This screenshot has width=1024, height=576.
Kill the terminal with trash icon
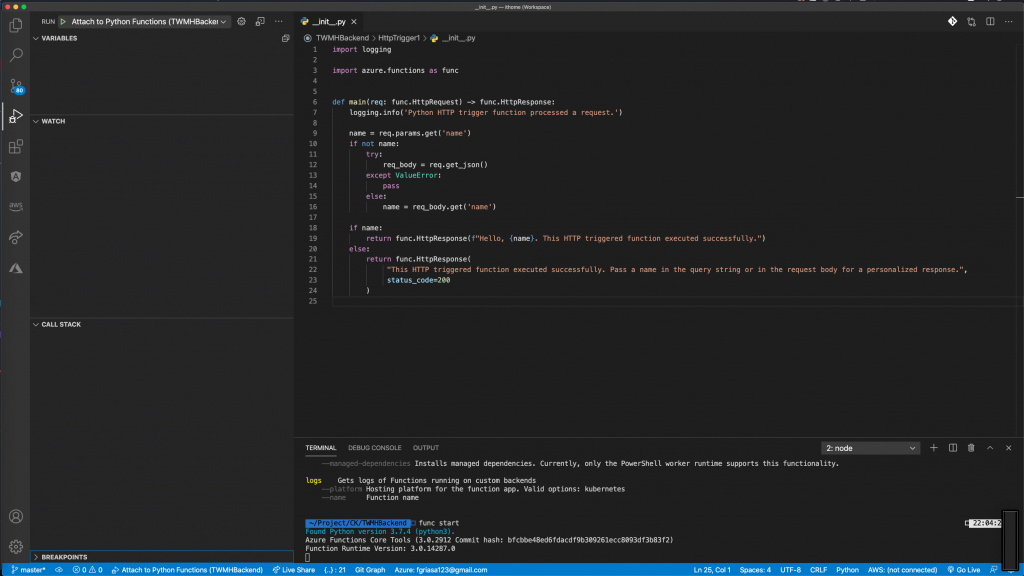971,448
